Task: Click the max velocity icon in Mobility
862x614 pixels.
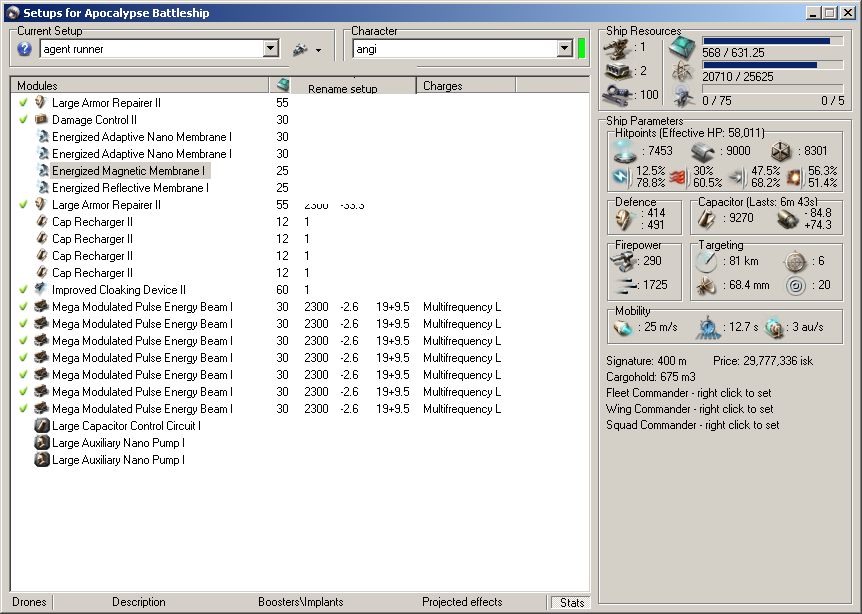Action: pyautogui.click(x=622, y=327)
